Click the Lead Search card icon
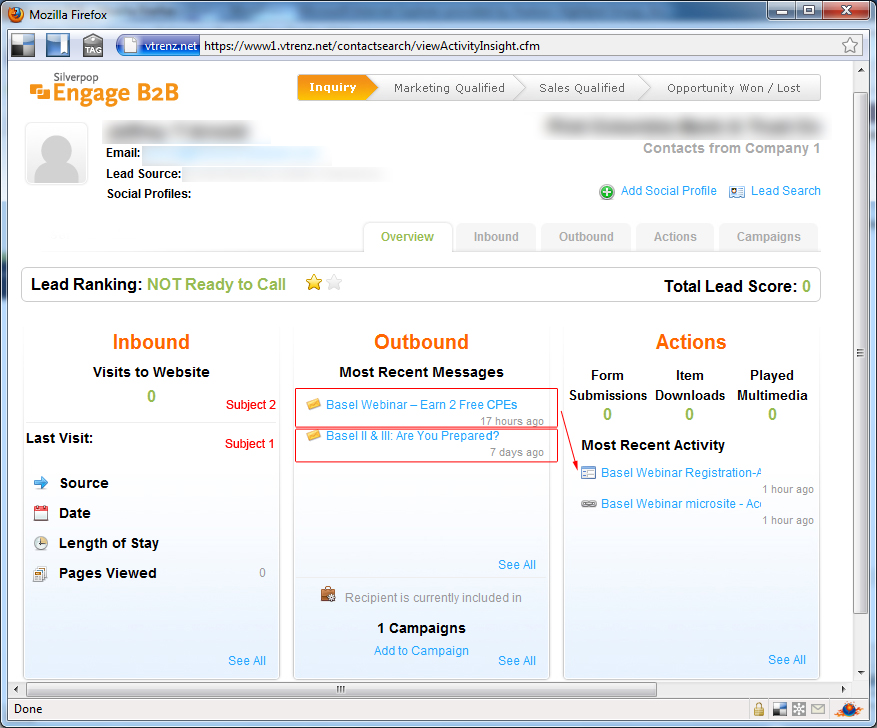Viewport: 877px width, 728px height. pos(737,192)
